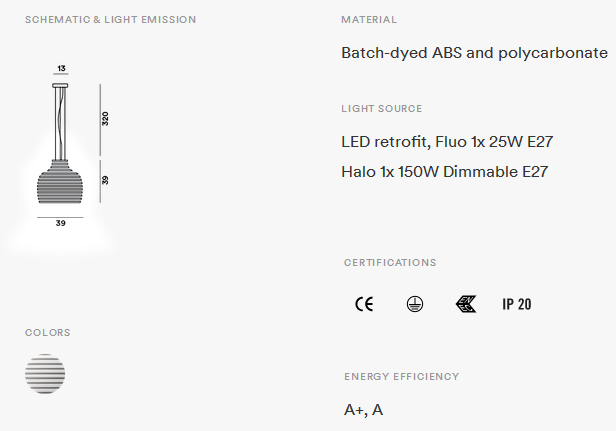
Task: Click the 320 cable length dimension
Action: [105, 119]
